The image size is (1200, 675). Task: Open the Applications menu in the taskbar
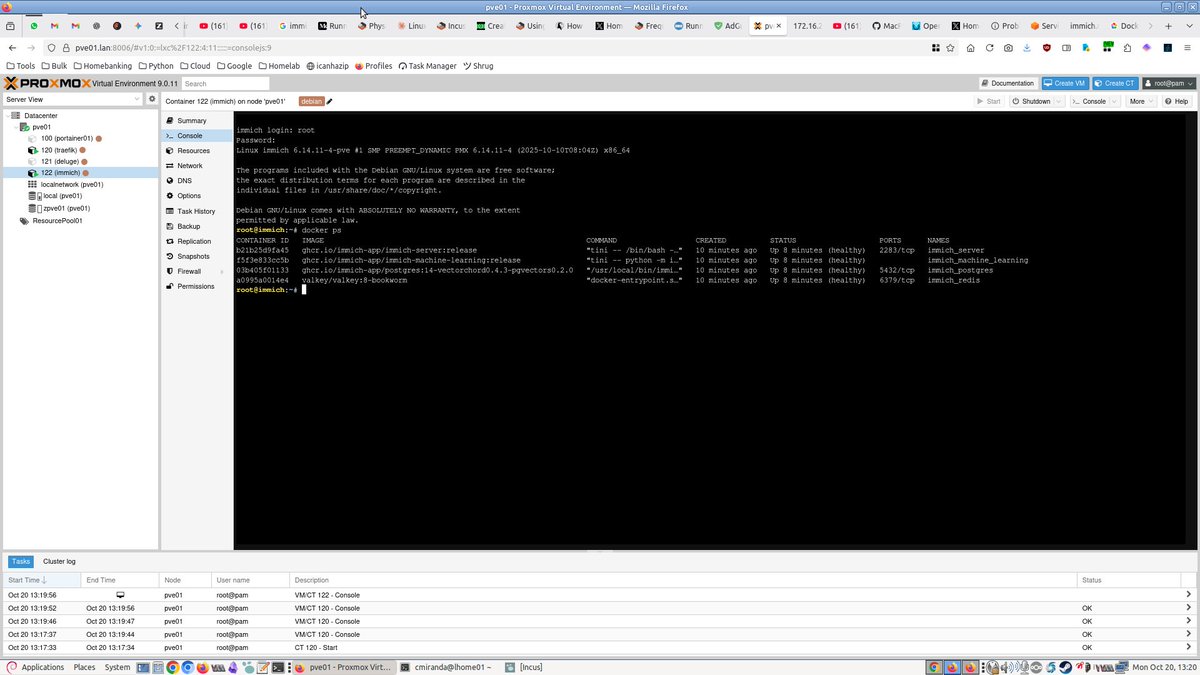pyautogui.click(x=35, y=667)
